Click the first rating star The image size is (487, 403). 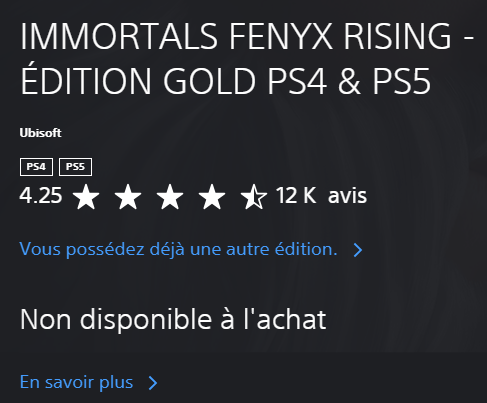86,196
